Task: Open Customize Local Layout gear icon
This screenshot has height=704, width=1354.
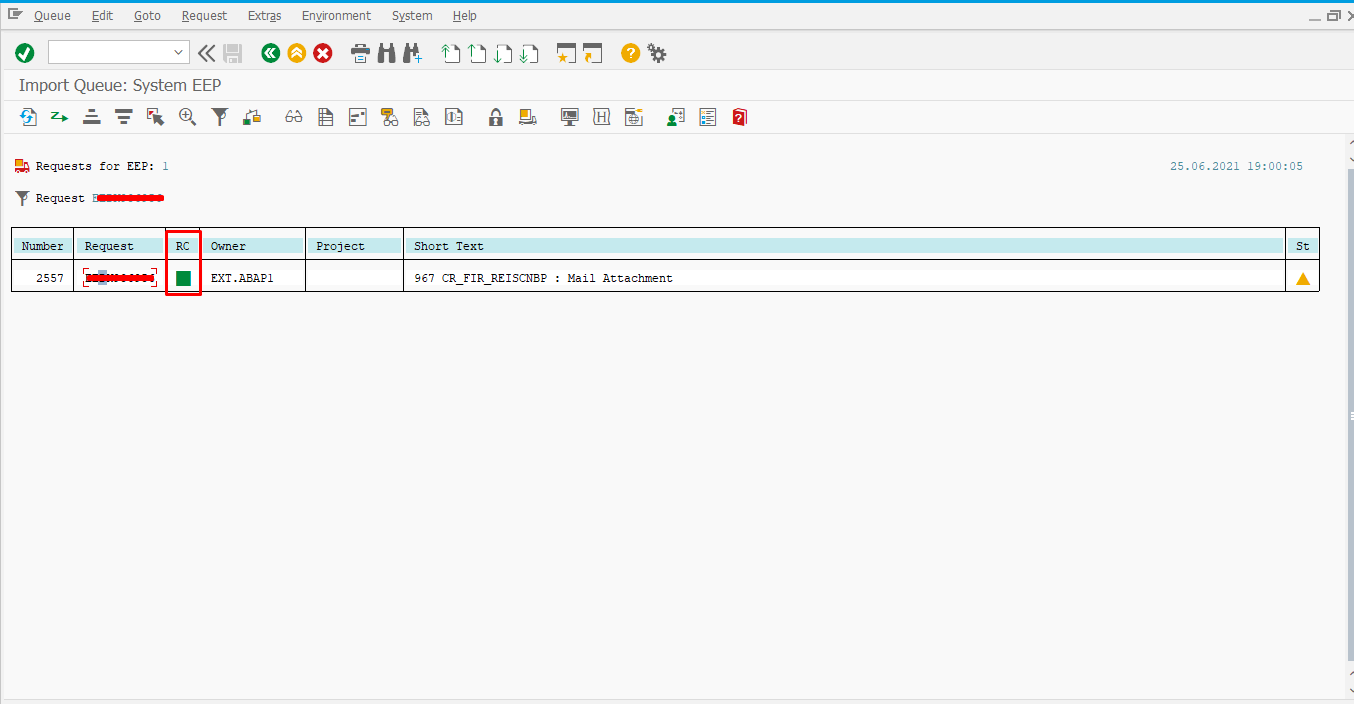Action: click(x=656, y=53)
